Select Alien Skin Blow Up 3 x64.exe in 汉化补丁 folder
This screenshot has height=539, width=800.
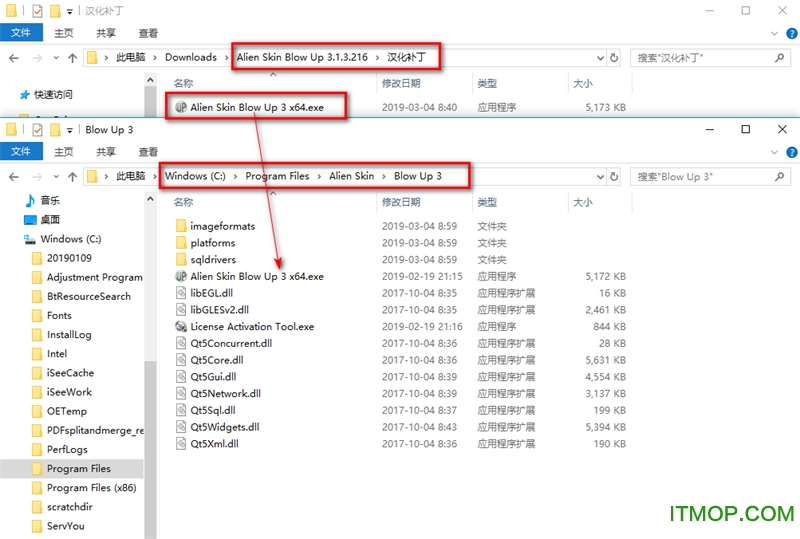(257, 107)
